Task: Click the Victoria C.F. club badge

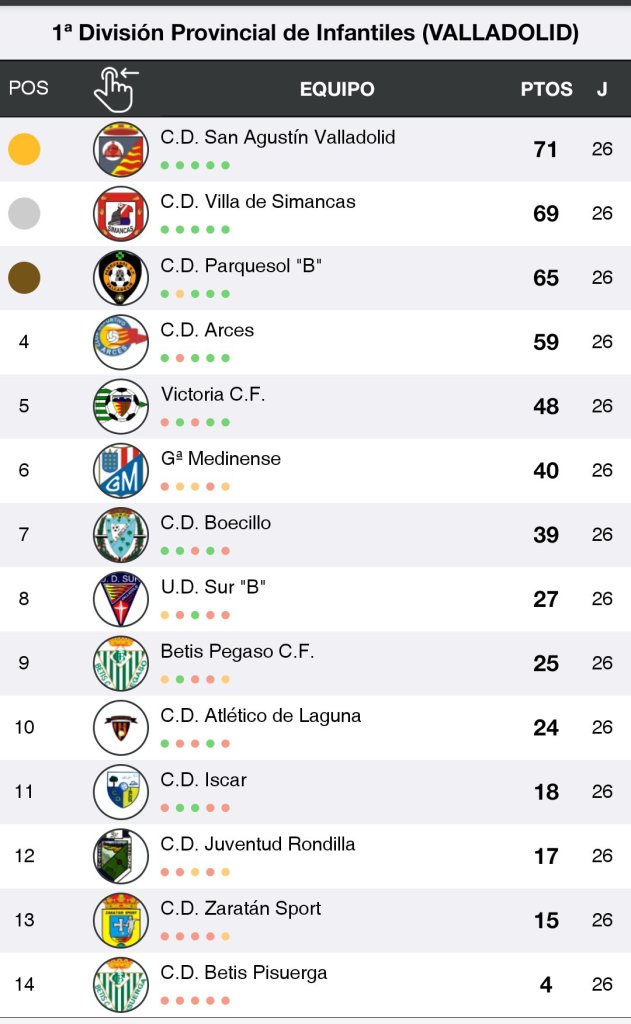Action: (x=121, y=406)
